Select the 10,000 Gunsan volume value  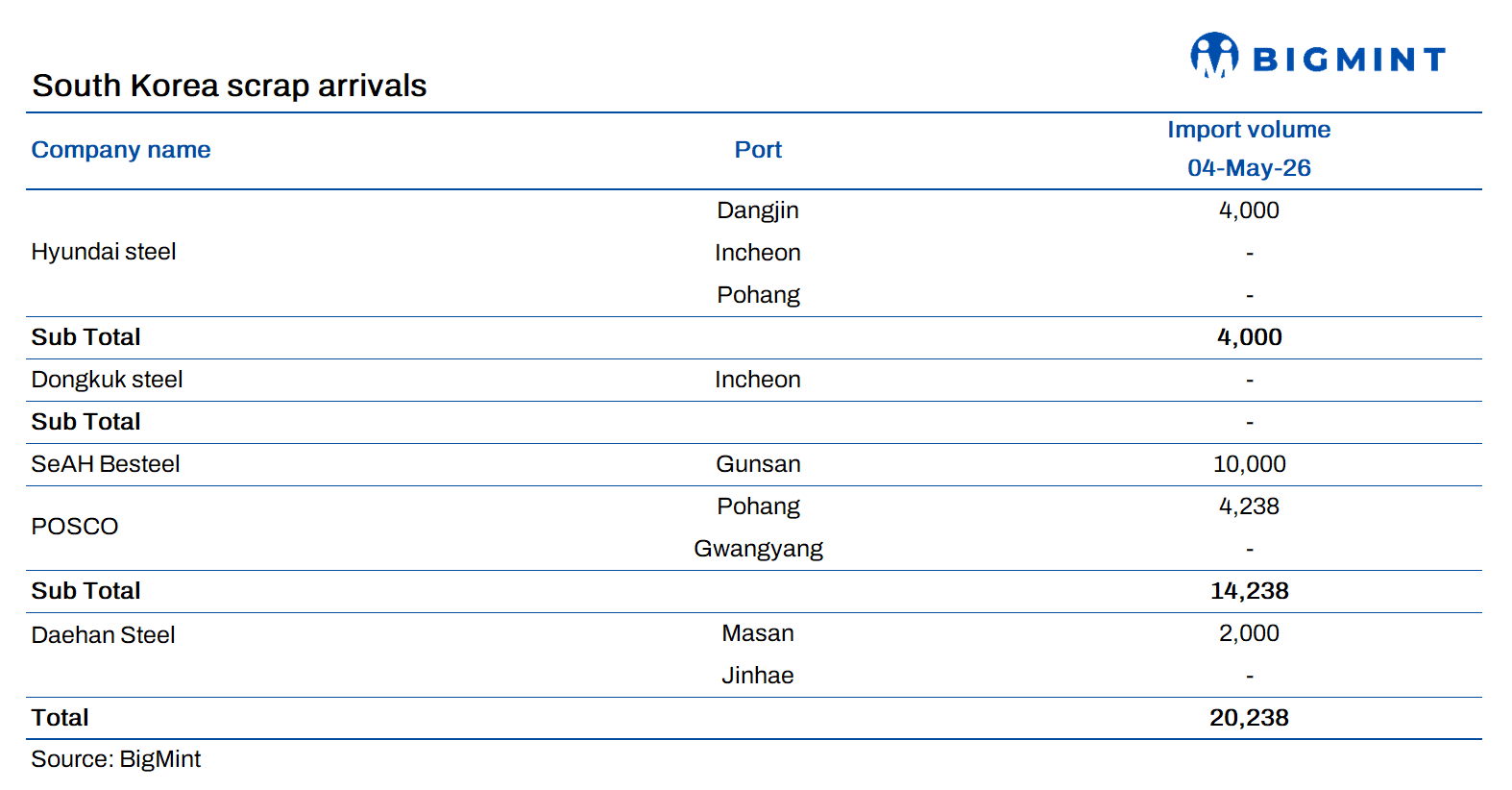click(x=1249, y=464)
